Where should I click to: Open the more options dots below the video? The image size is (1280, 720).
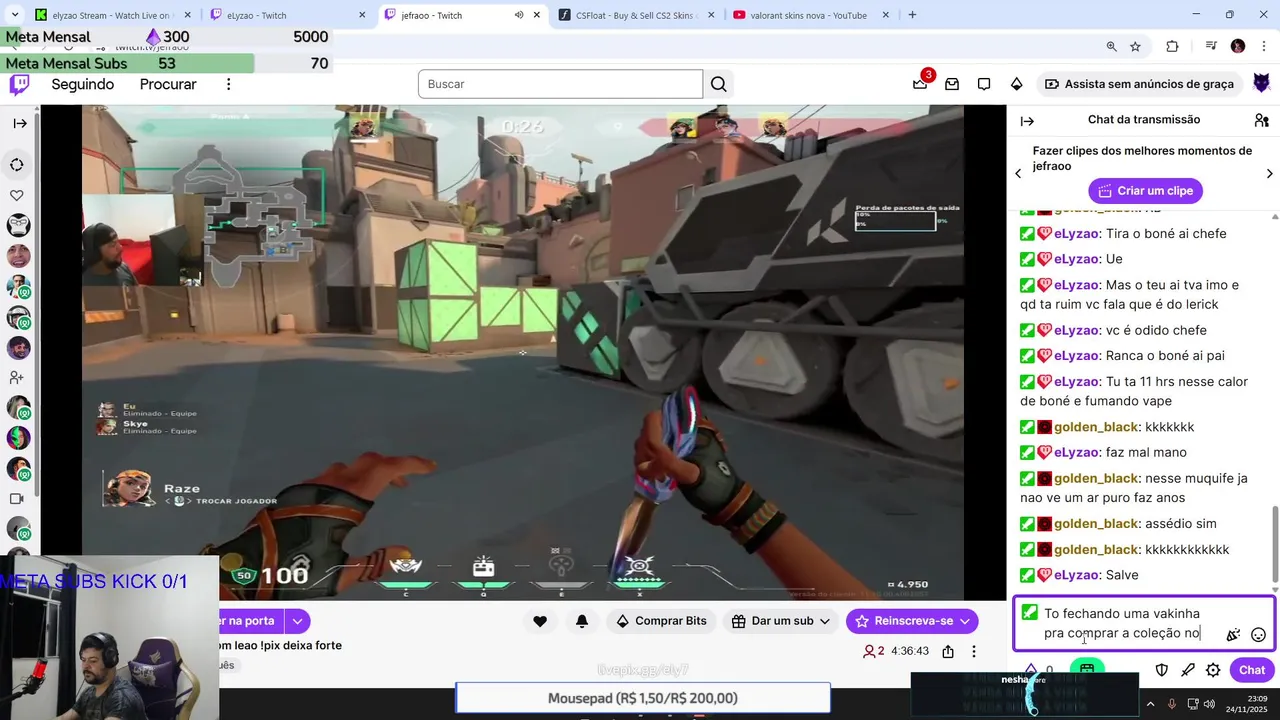point(974,651)
